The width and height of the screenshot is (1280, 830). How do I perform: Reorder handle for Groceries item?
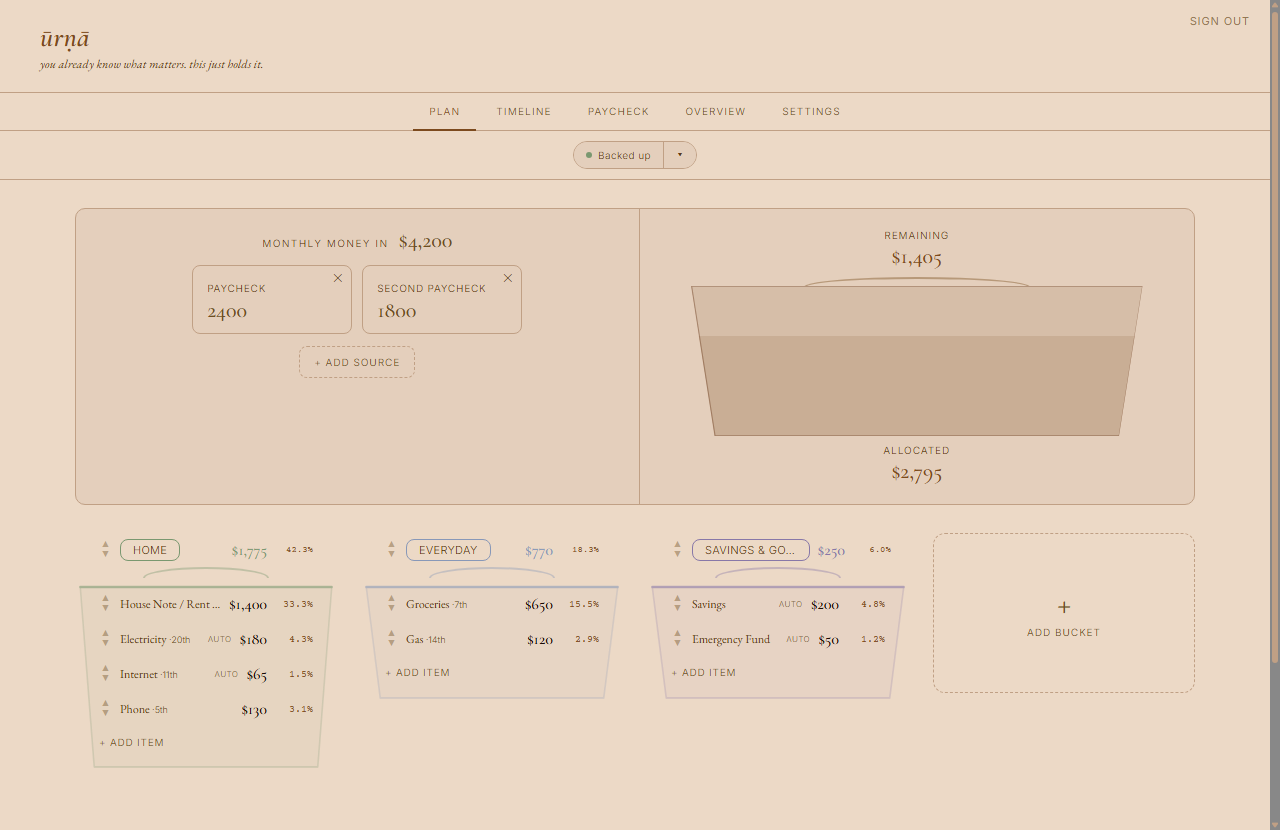(391, 604)
